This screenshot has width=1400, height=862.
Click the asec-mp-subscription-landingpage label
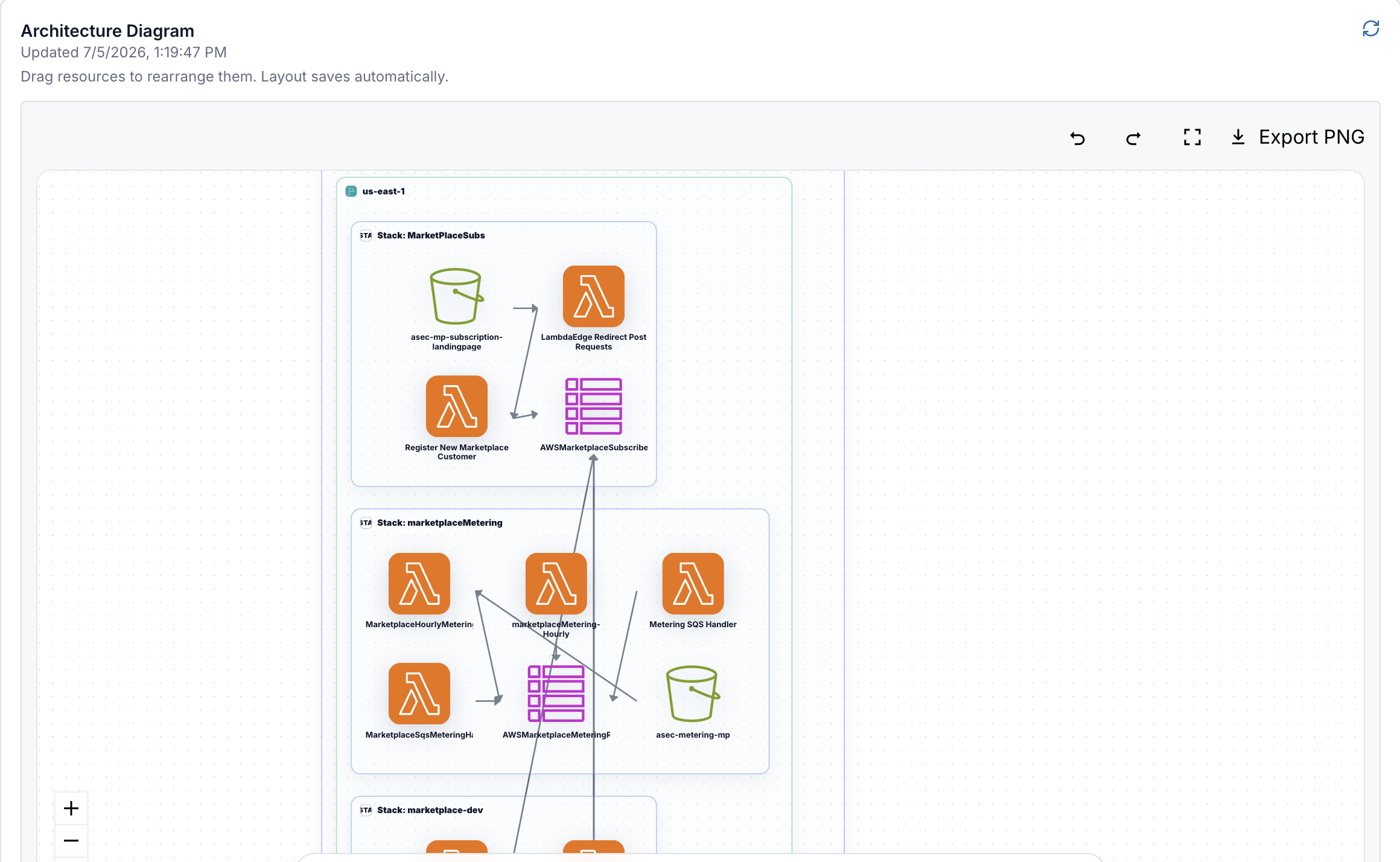point(456,342)
